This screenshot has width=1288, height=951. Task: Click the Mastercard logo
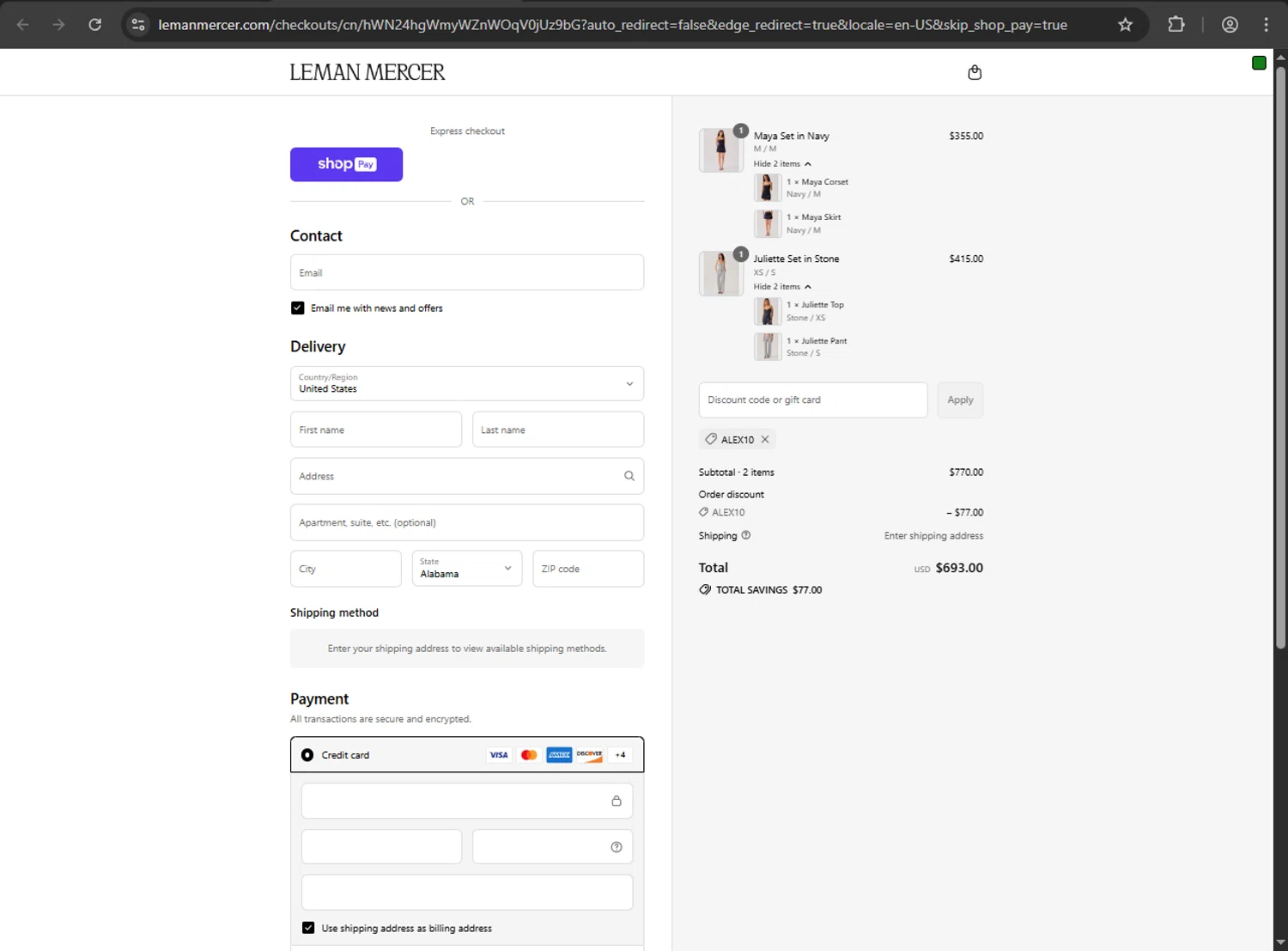pyautogui.click(x=529, y=755)
